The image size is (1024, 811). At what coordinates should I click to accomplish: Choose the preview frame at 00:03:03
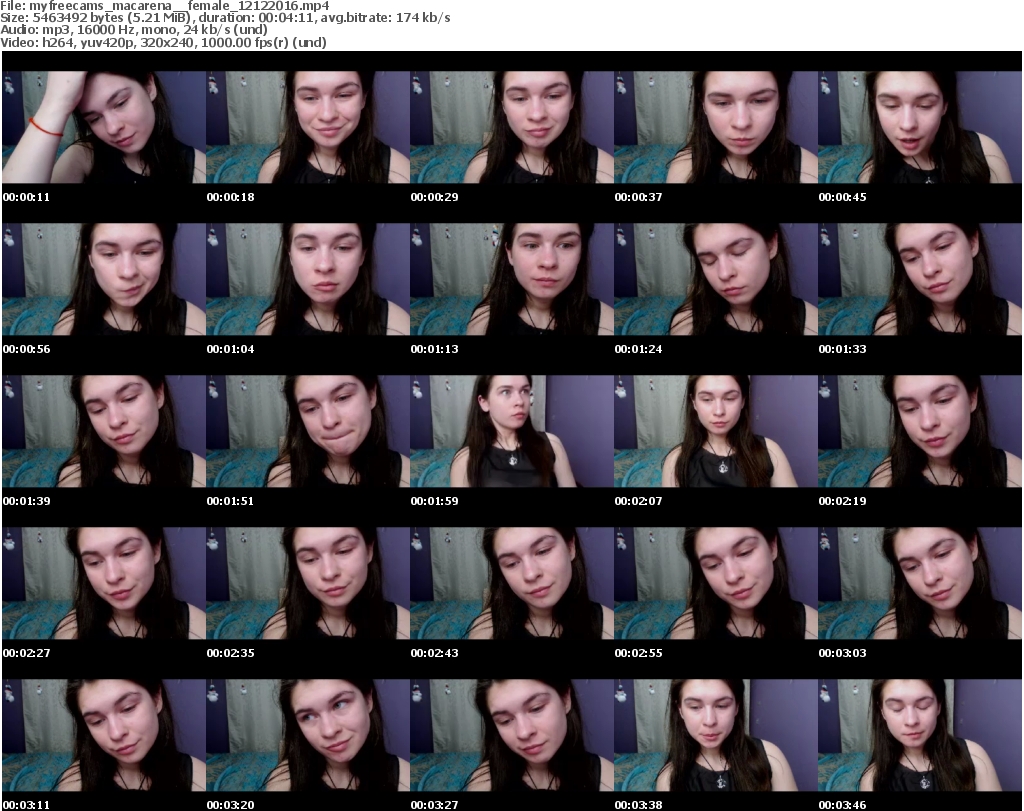tap(920, 583)
